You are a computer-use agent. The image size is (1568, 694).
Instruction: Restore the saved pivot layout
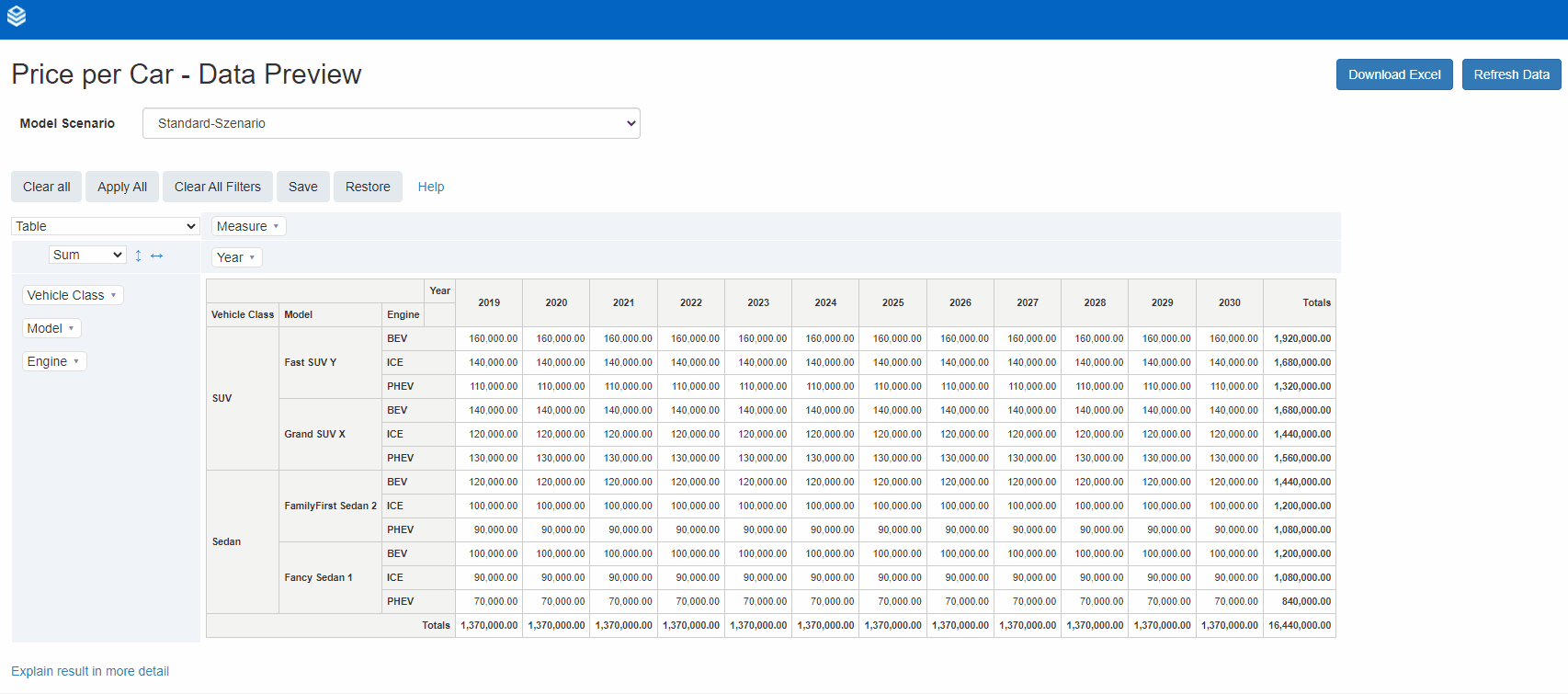click(x=368, y=187)
